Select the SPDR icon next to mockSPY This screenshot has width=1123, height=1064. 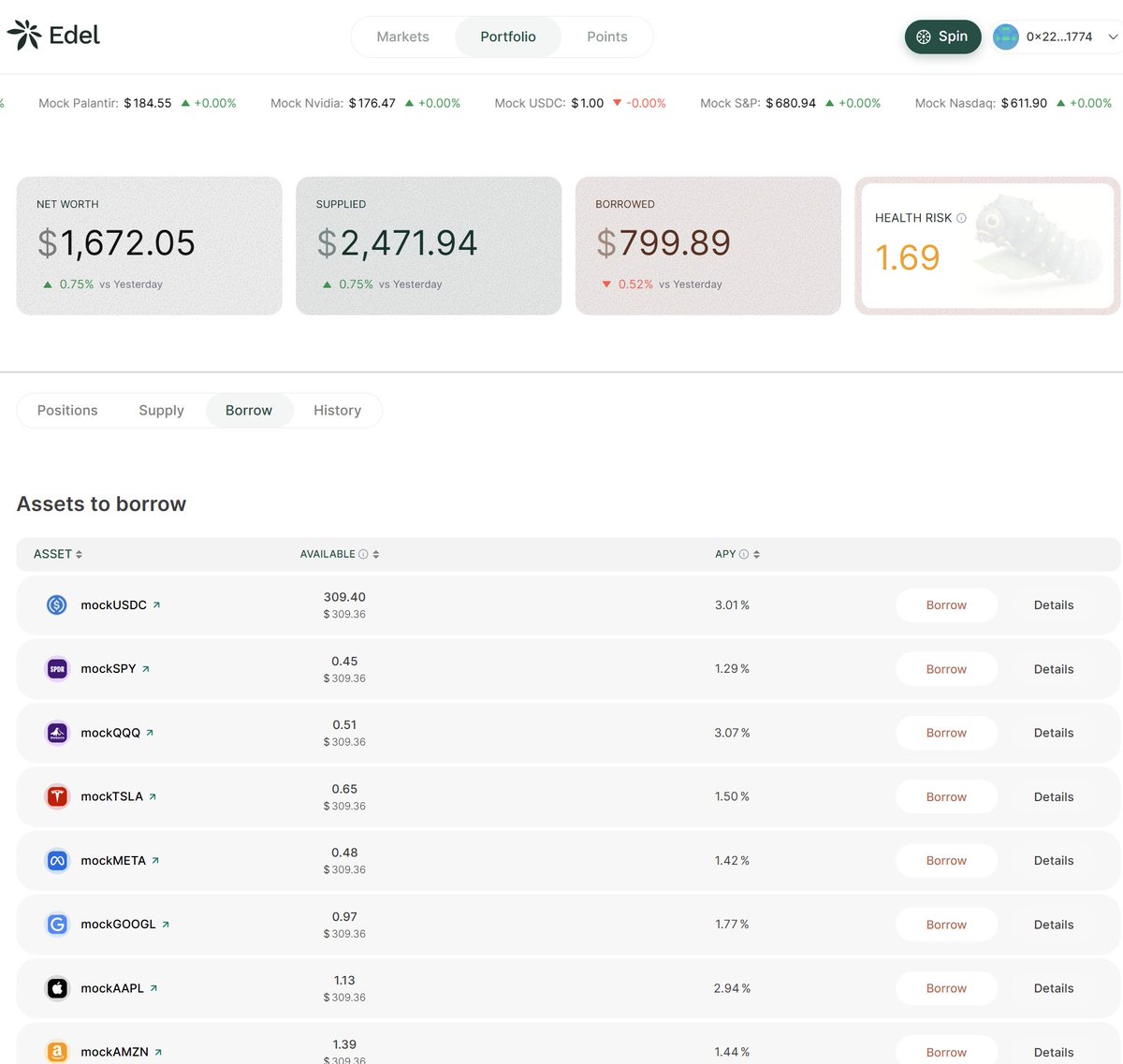click(57, 668)
